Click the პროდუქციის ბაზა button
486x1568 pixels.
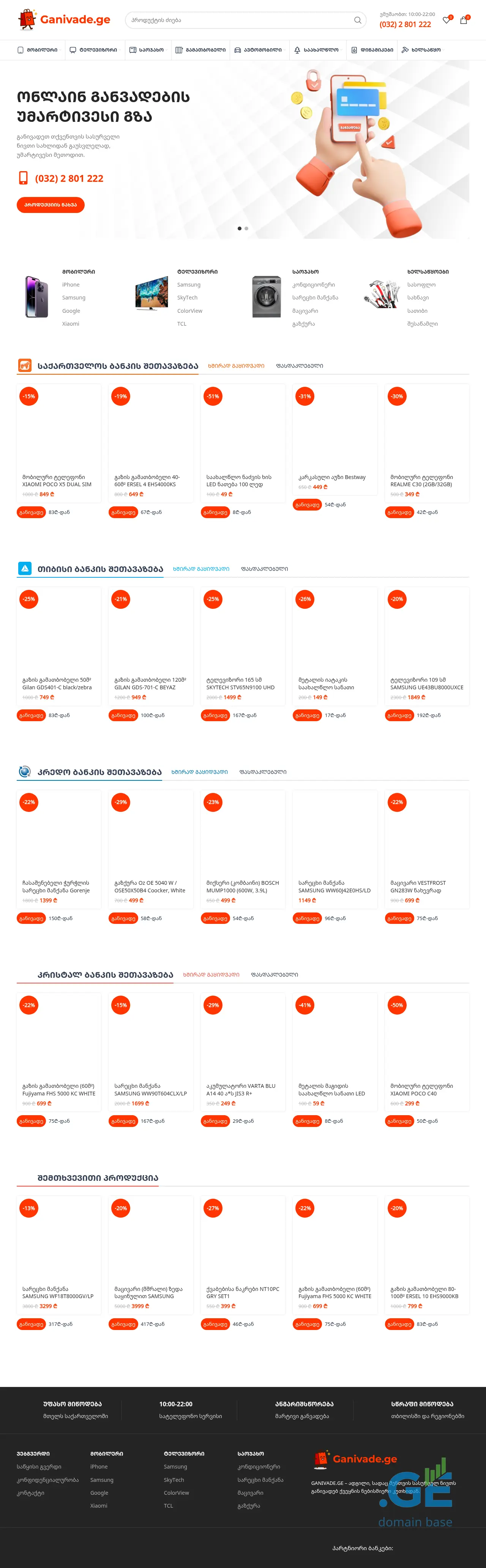click(50, 205)
